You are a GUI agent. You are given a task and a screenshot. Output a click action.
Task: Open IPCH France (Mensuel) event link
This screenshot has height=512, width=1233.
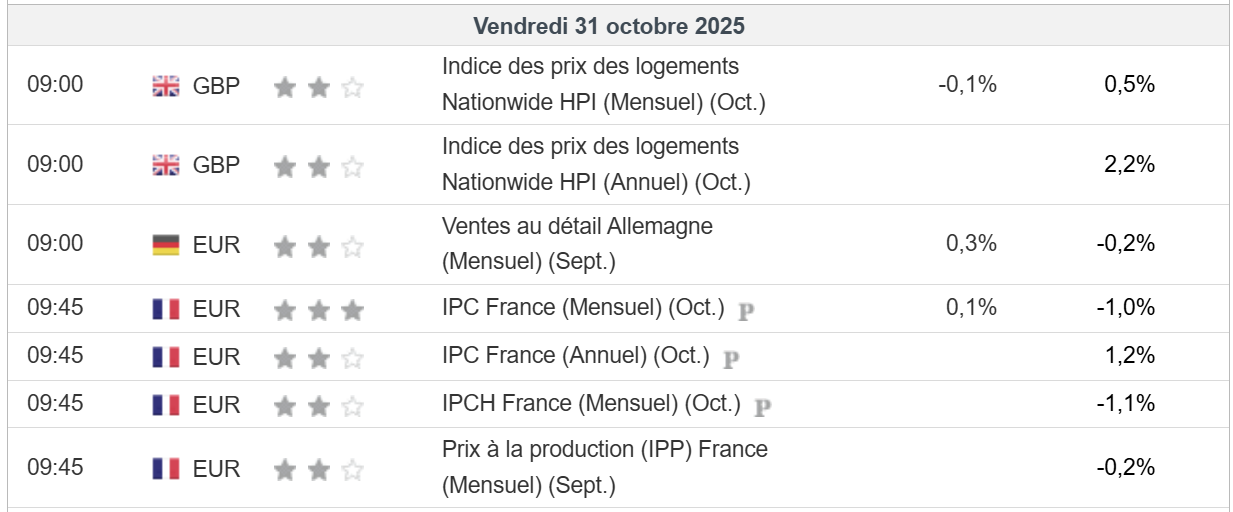591,404
